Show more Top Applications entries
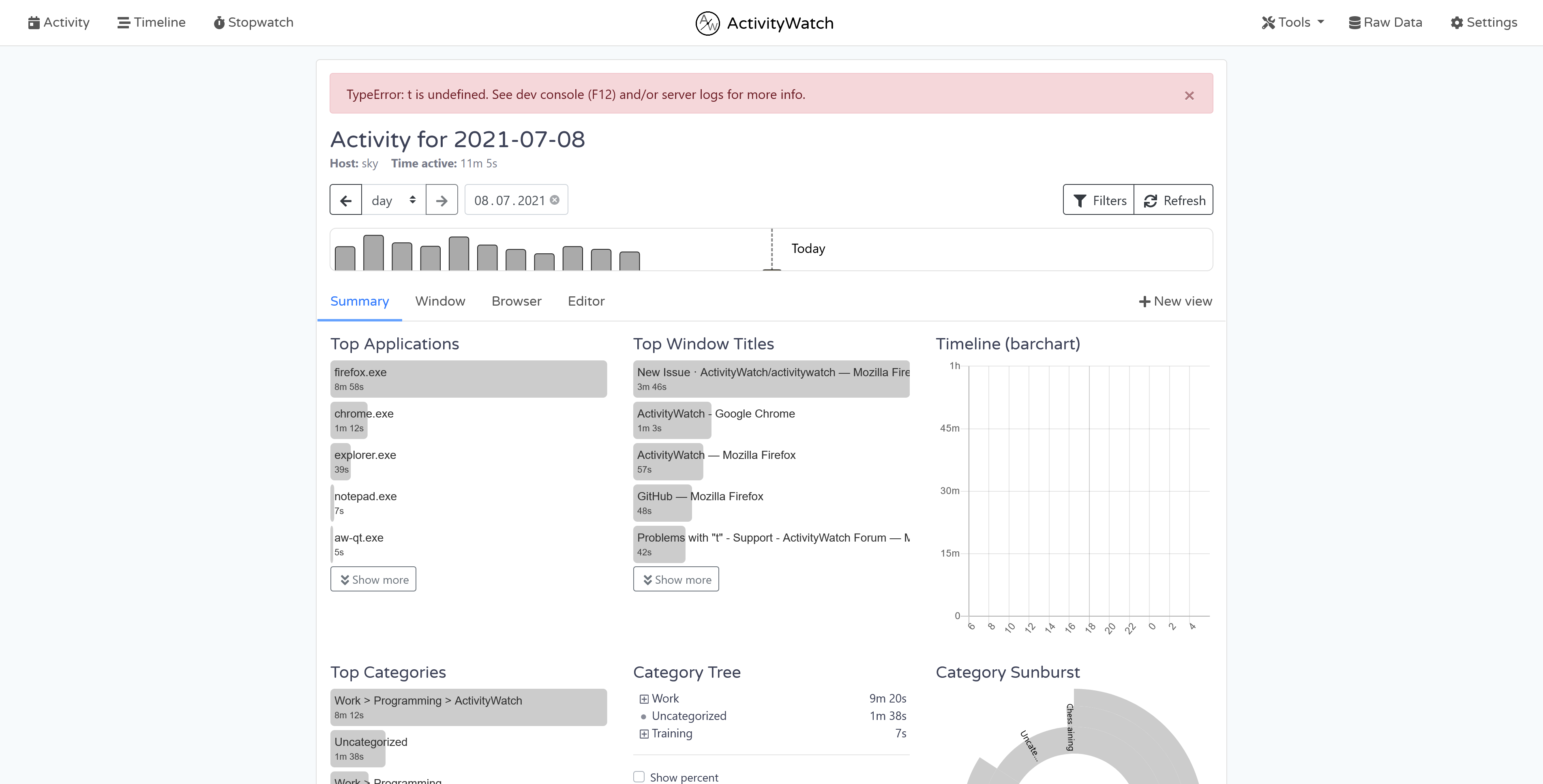The height and width of the screenshot is (784, 1543). point(373,578)
